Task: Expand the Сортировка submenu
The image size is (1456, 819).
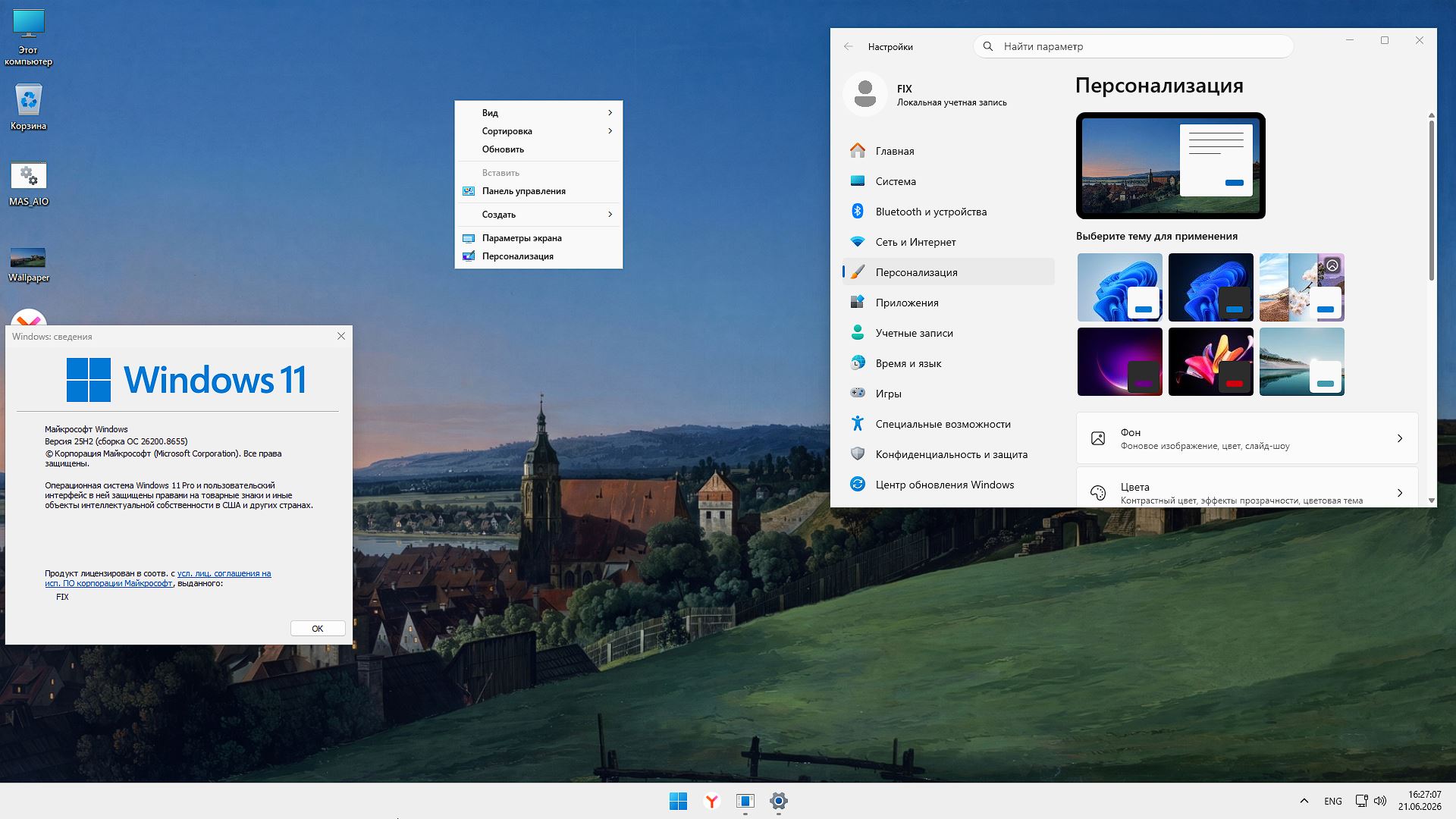Action: point(538,131)
